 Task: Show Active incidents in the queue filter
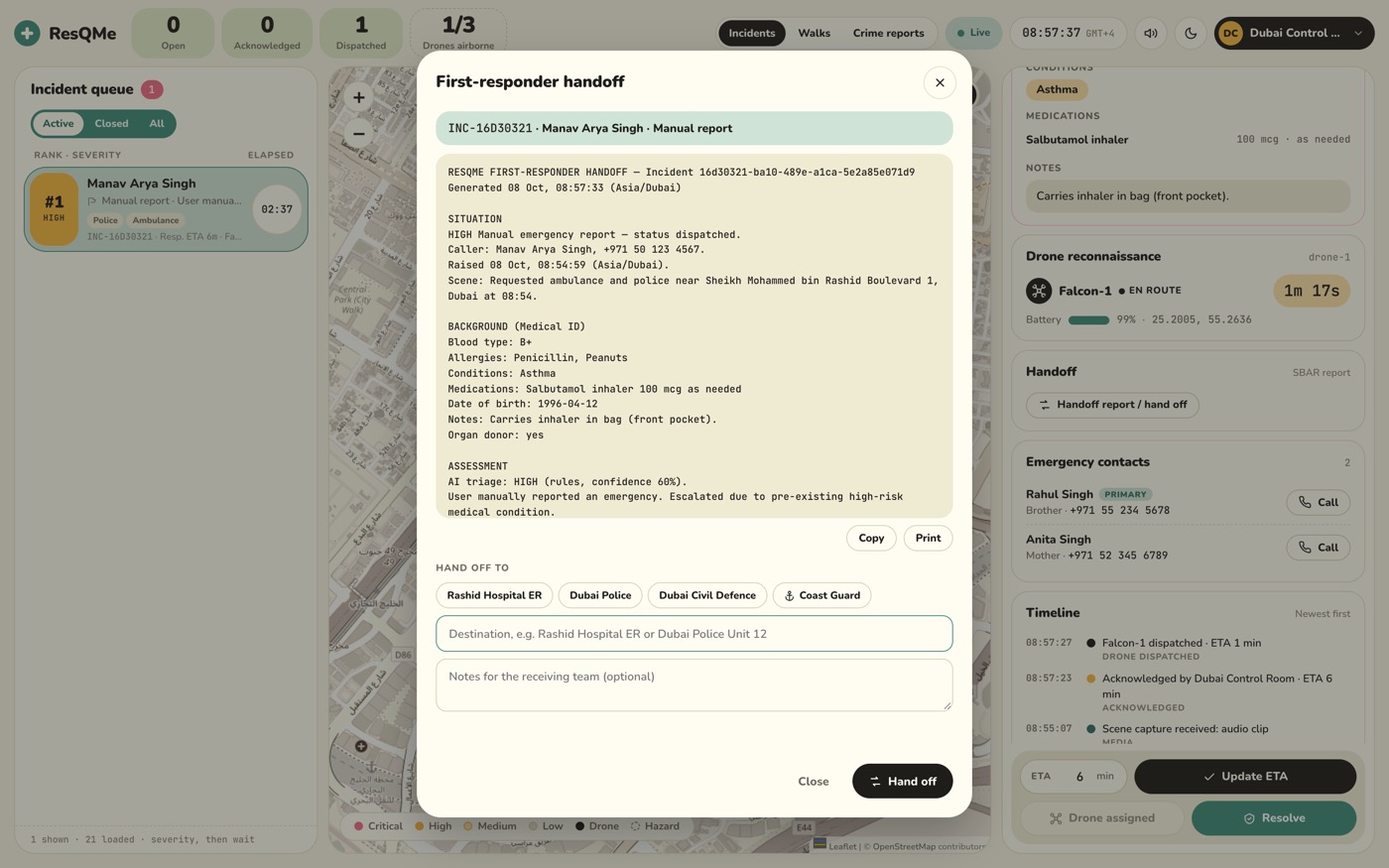click(58, 124)
